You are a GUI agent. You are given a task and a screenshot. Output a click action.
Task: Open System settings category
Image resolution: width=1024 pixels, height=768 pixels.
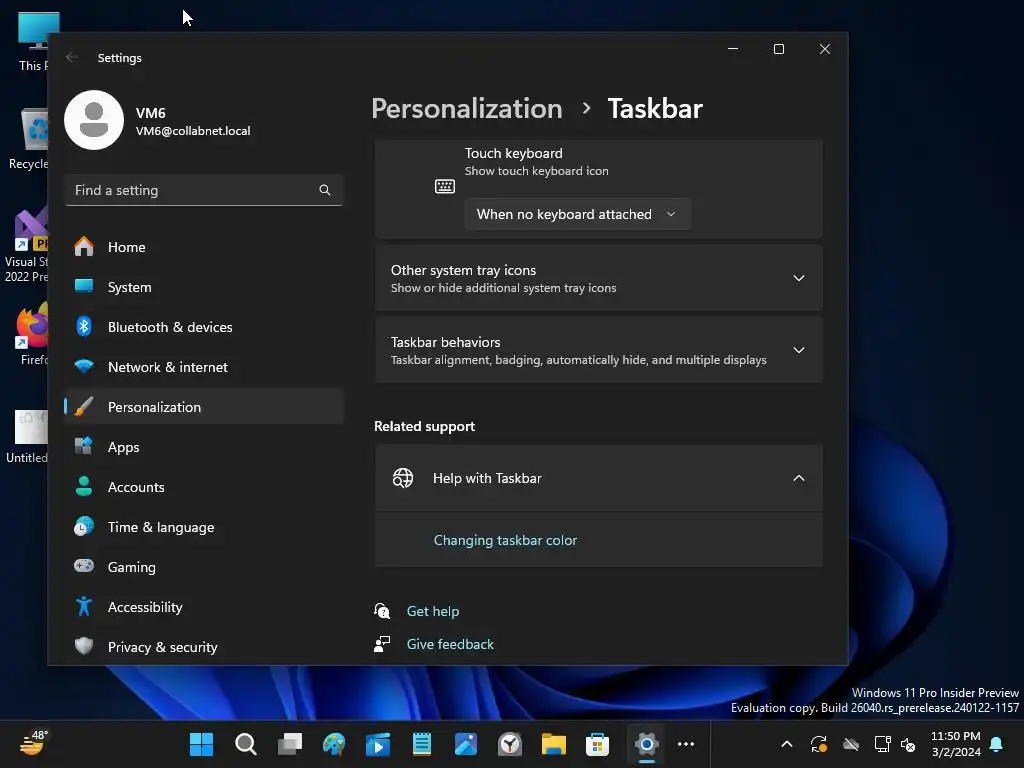[203, 287]
